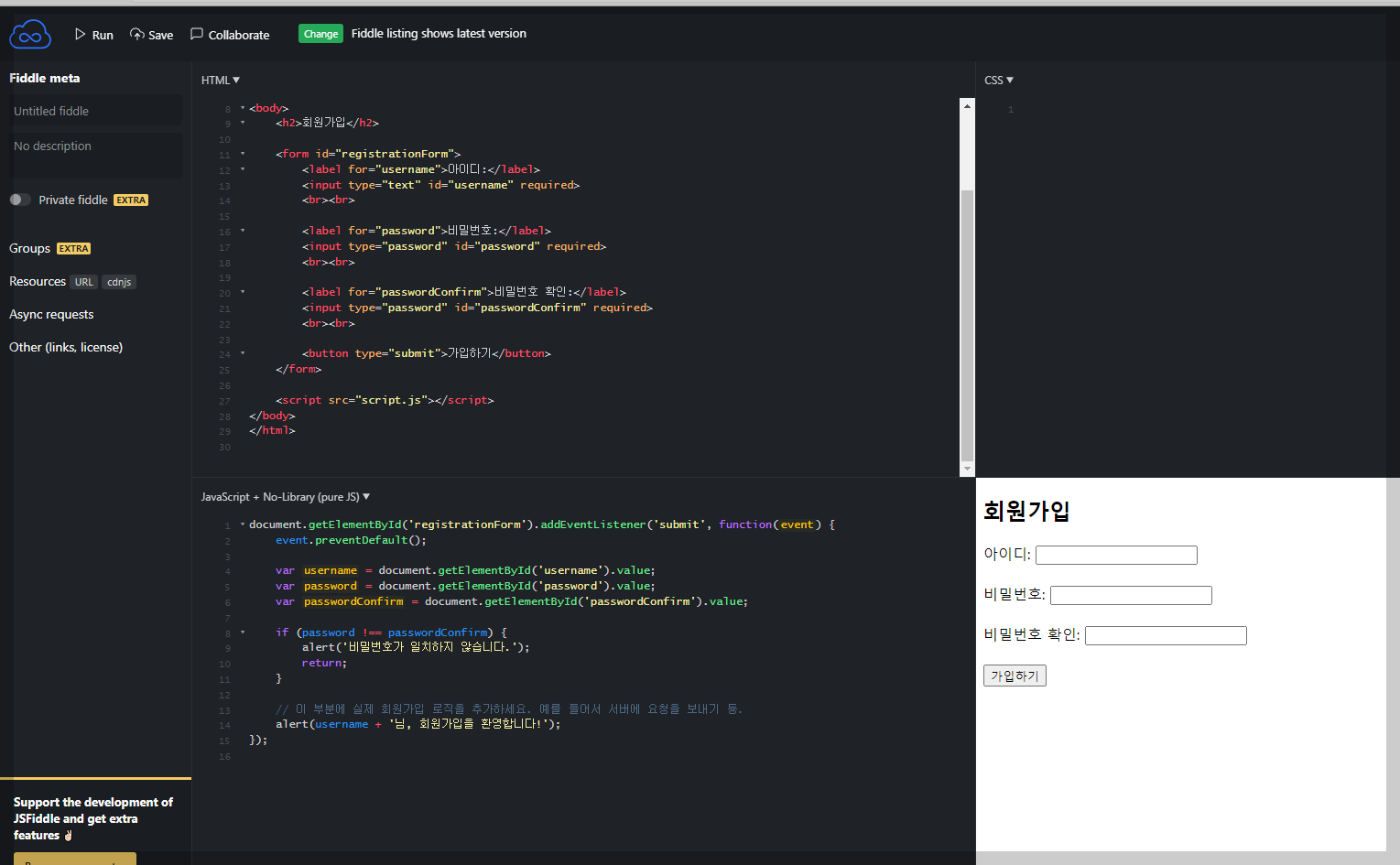This screenshot has height=865, width=1400.
Task: Click the No description field
Action: pyautogui.click(x=95, y=156)
